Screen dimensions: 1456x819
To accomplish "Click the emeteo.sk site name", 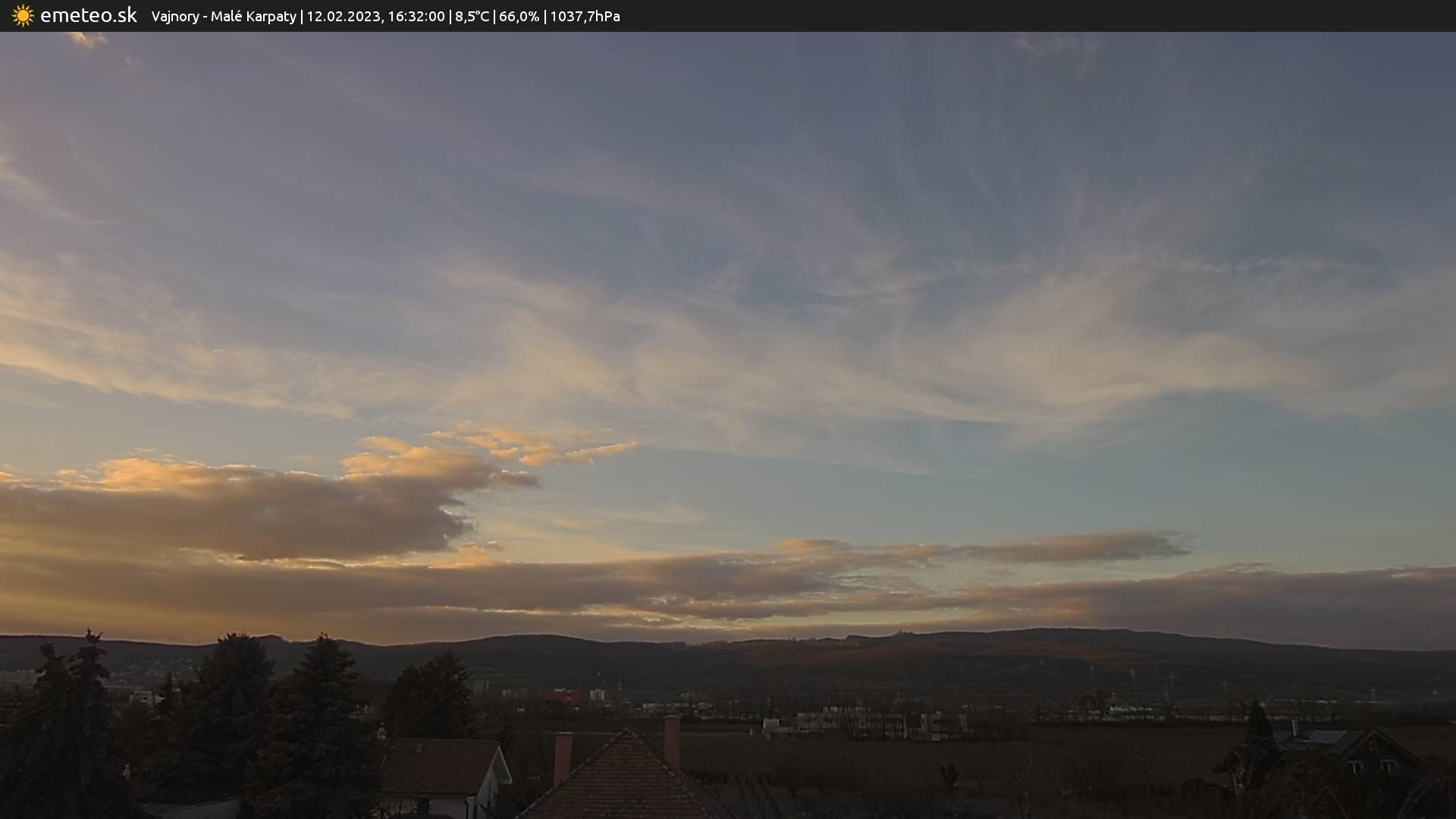I will (88, 16).
